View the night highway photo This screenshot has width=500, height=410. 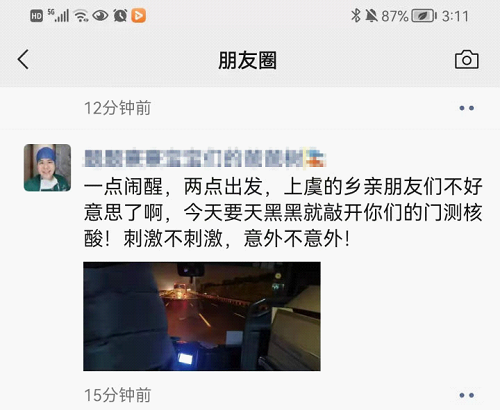[x=202, y=316]
